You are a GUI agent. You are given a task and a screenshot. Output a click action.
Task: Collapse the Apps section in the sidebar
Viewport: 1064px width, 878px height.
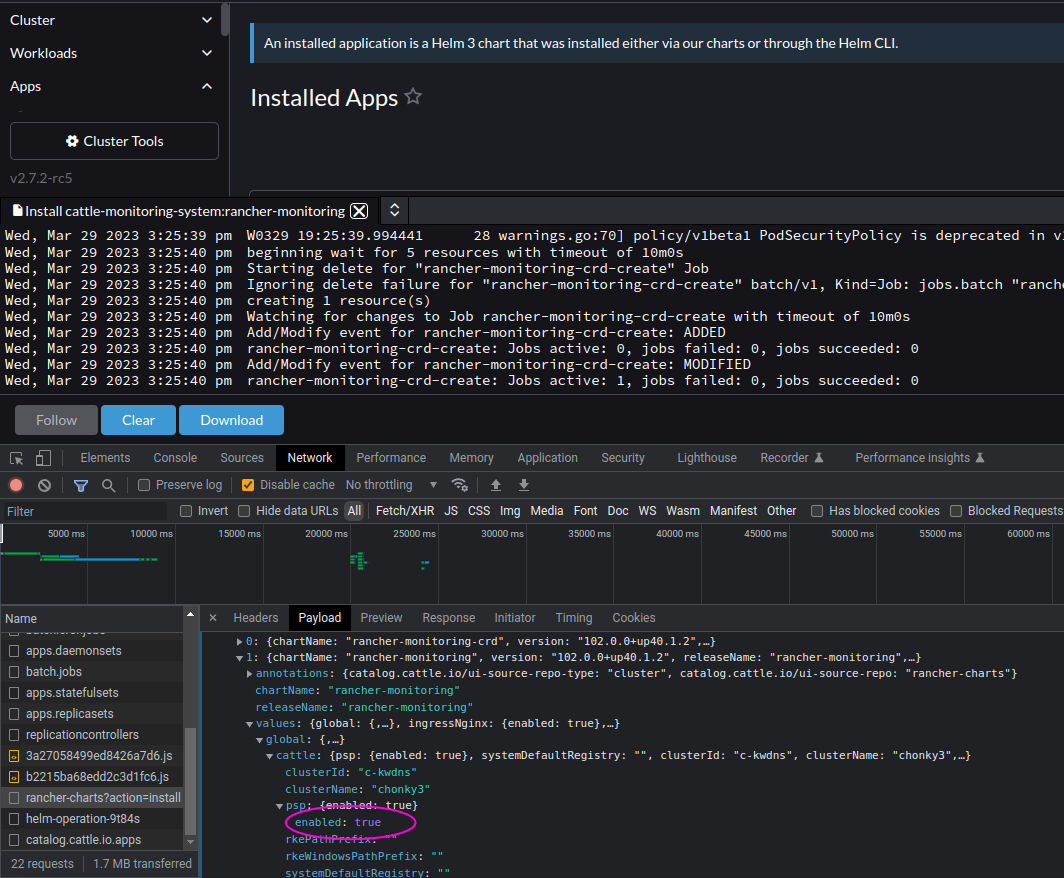(x=207, y=86)
